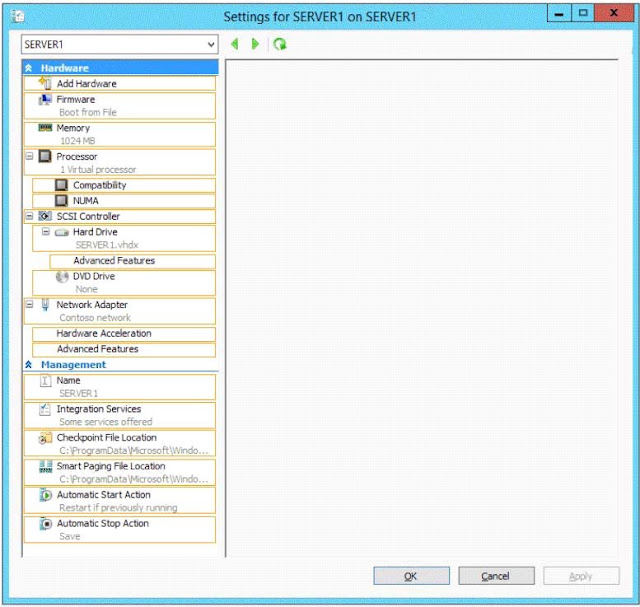Collapse the Hard Drive node
This screenshot has width=640, height=607.
tap(46, 232)
